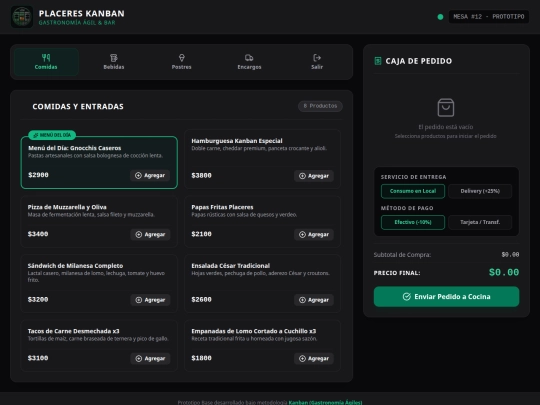Click the $3800 price of Hamburguesa
This screenshot has height=405, width=540.
click(201, 175)
